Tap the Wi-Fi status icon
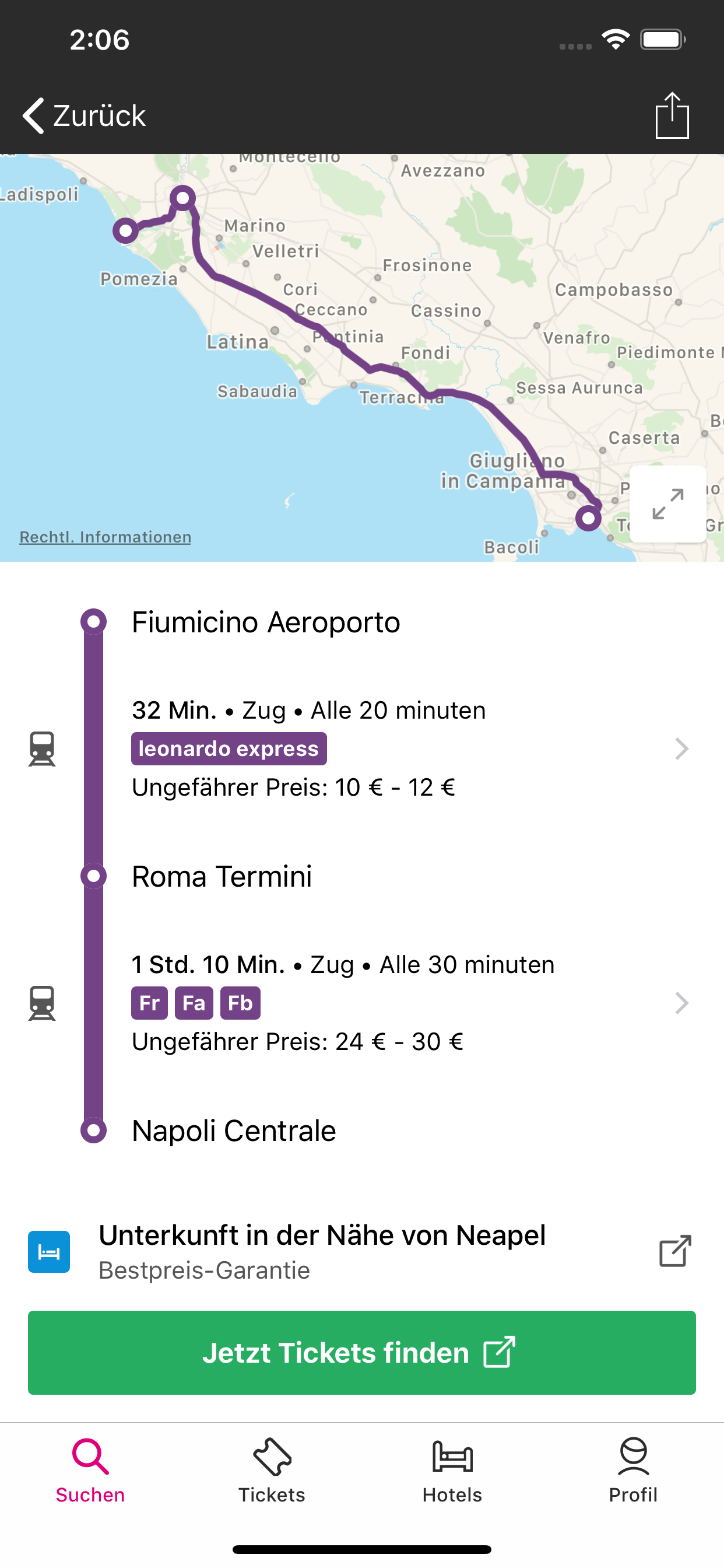 point(615,40)
